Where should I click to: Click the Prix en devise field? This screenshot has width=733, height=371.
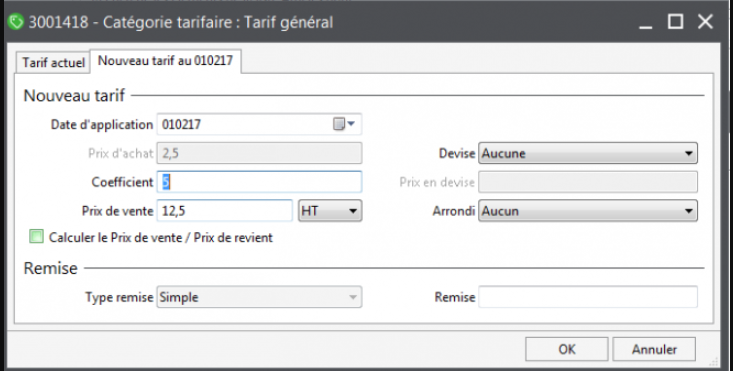click(x=588, y=182)
